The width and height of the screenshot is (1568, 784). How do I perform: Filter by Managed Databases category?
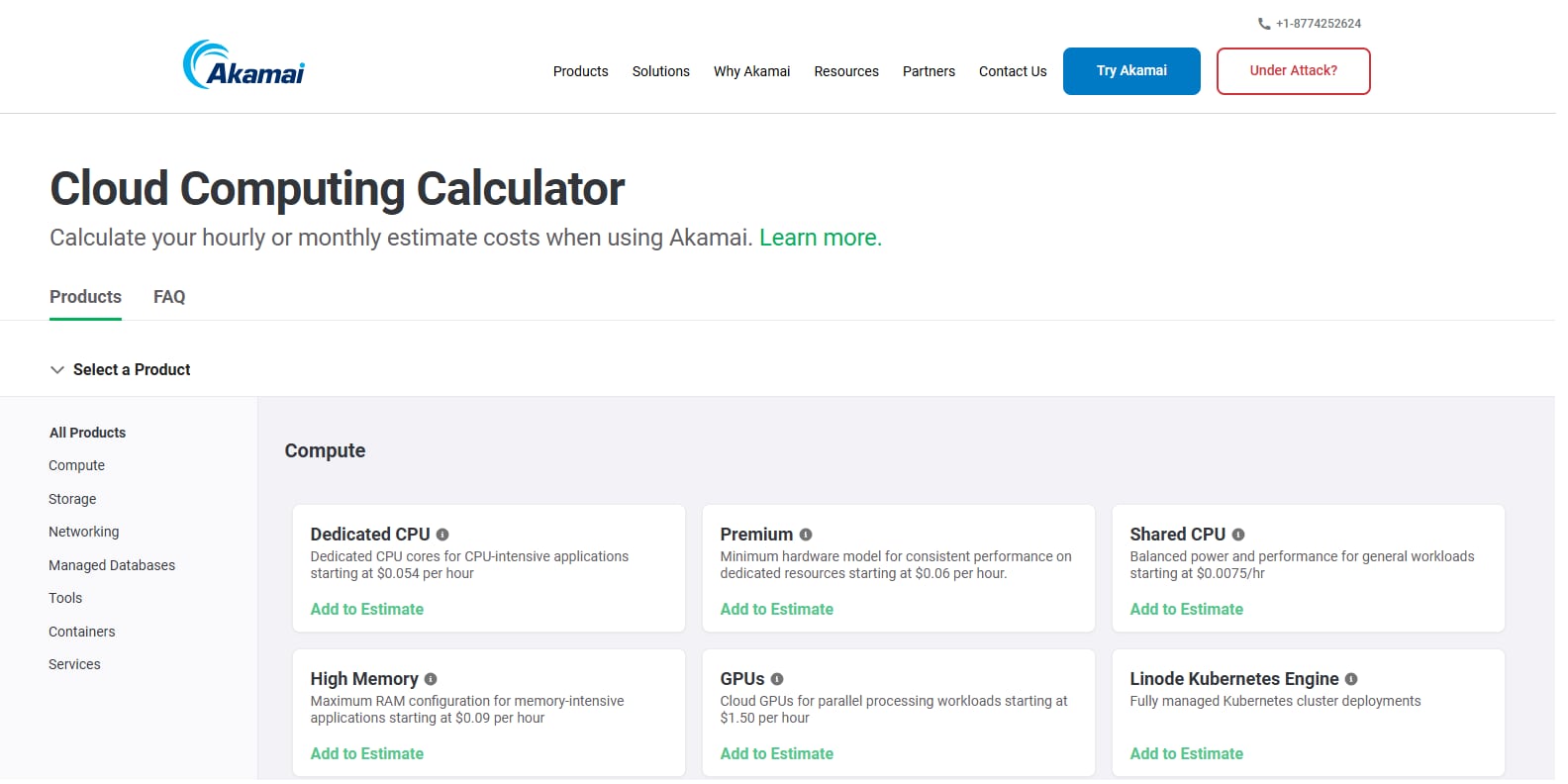[112, 565]
